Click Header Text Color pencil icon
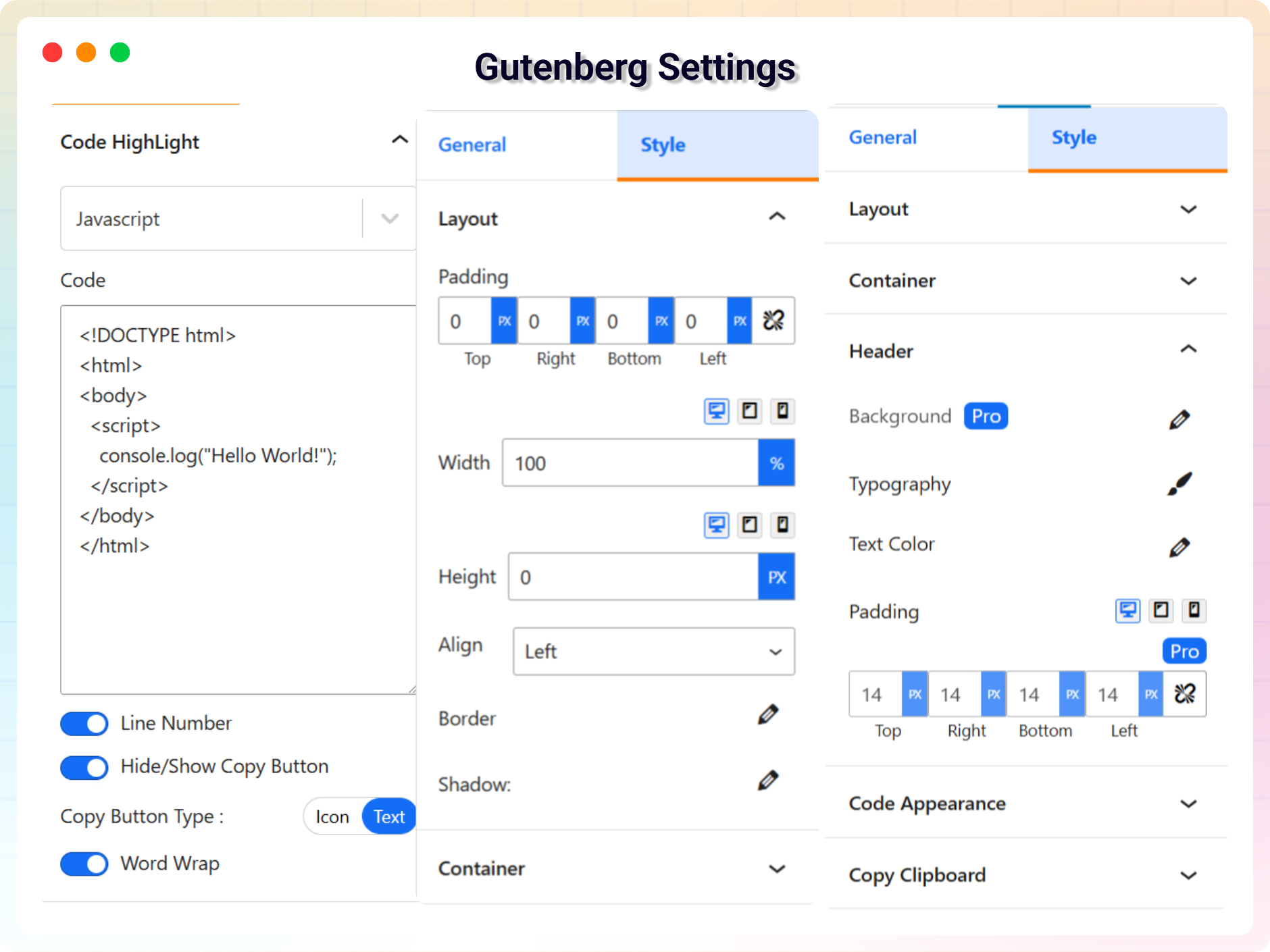Viewport: 1270px width, 952px height. pos(1179,547)
